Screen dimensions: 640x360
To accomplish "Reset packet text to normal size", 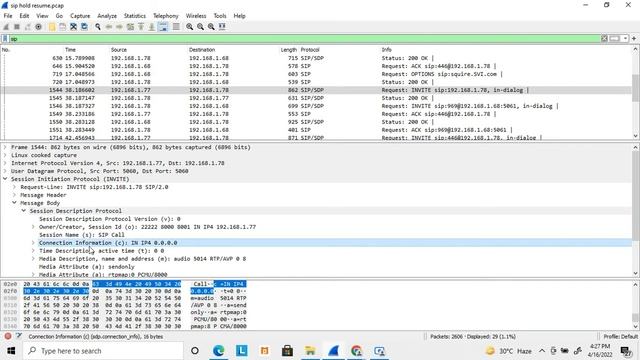I will [211, 27].
